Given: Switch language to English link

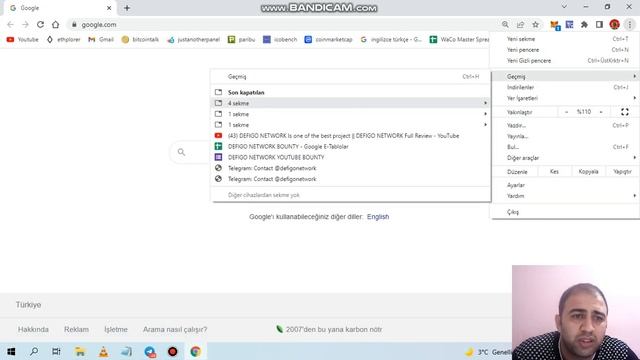Looking at the screenshot, I should (378, 217).
